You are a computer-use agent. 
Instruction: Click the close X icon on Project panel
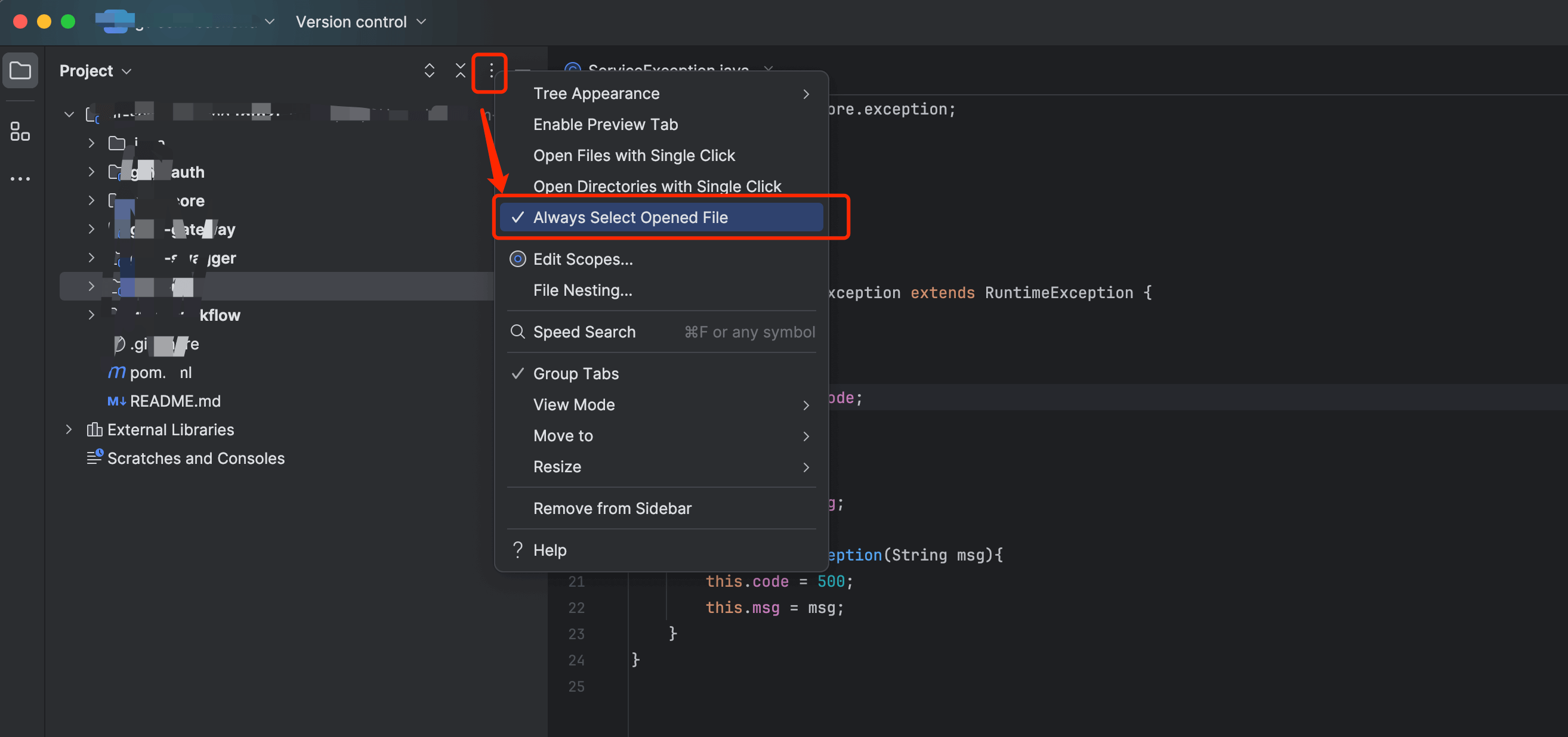click(x=459, y=70)
